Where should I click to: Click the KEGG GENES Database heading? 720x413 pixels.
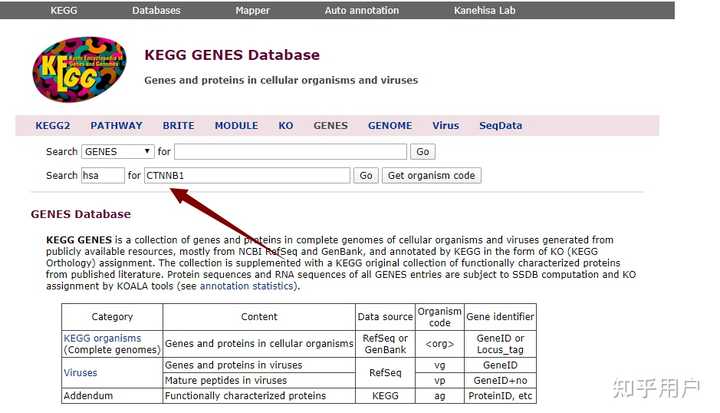point(232,55)
